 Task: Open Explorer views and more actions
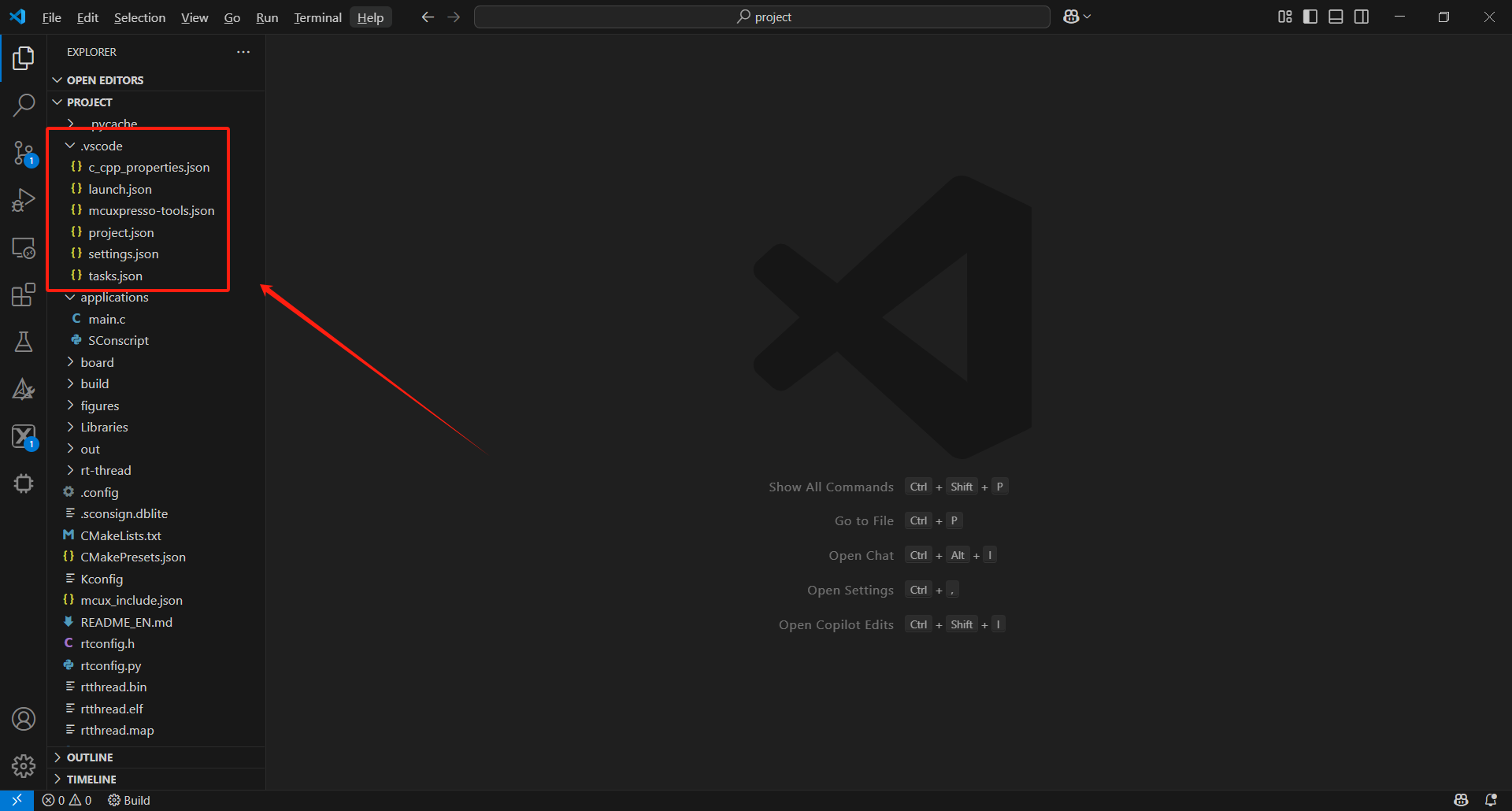(x=243, y=52)
